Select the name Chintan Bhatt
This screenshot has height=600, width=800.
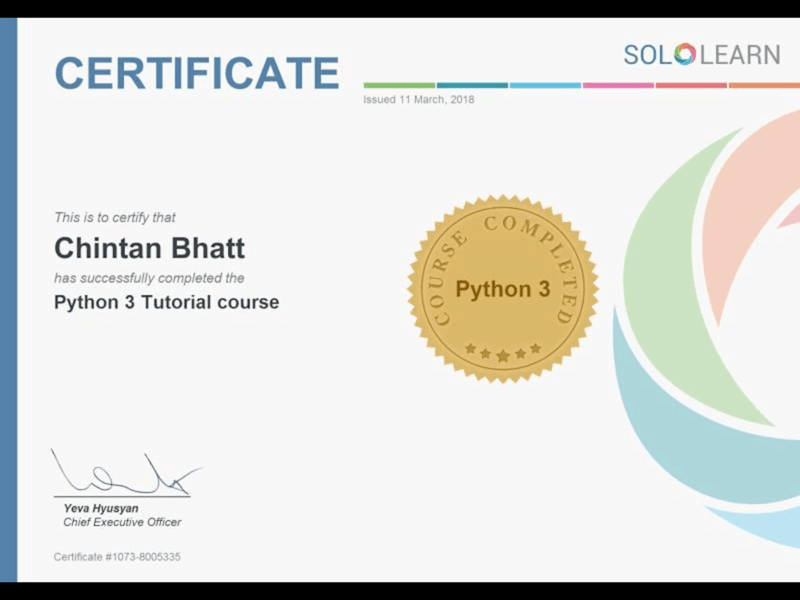click(149, 248)
